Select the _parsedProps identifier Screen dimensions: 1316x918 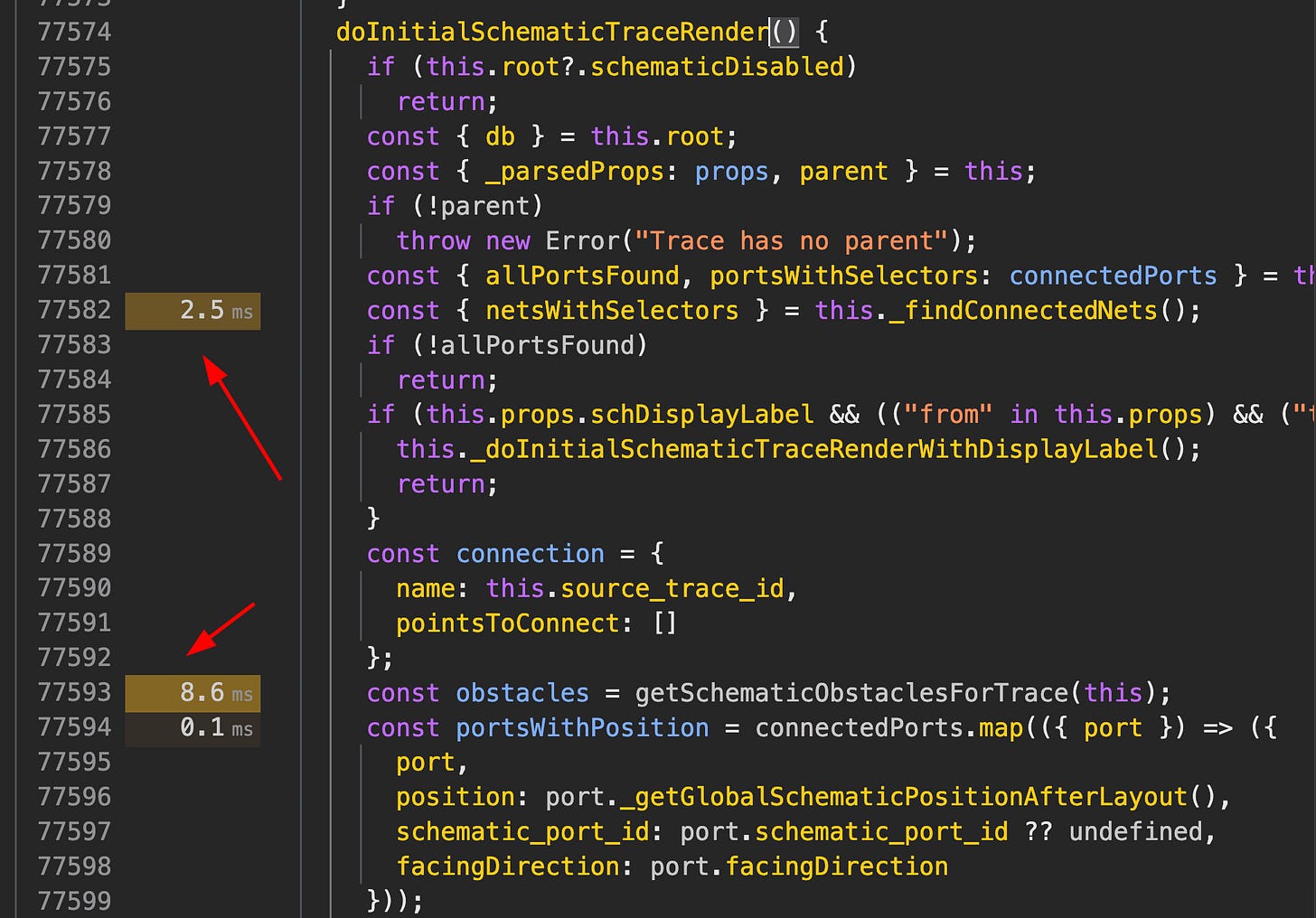click(x=574, y=172)
